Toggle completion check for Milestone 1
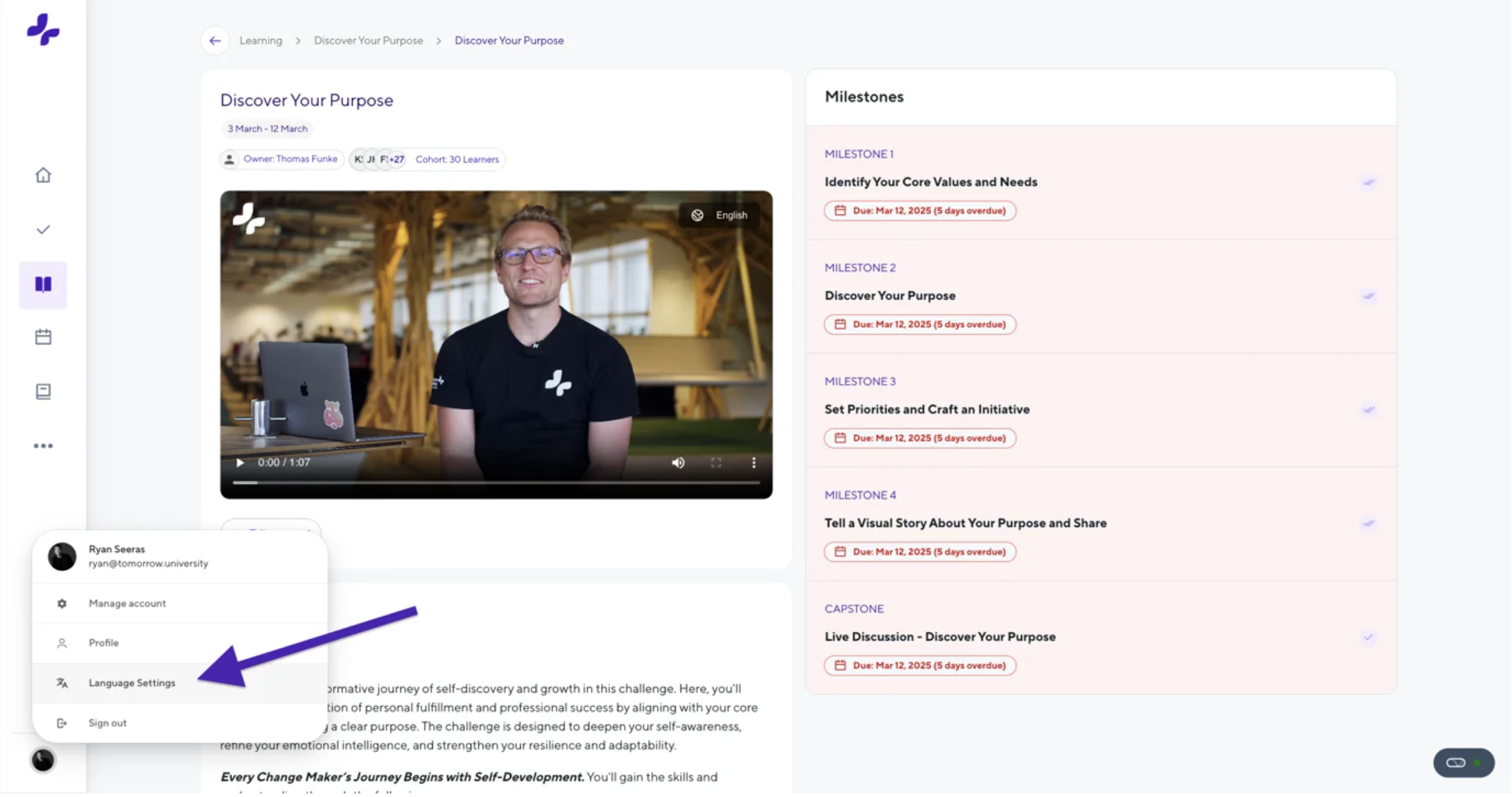 click(x=1368, y=182)
